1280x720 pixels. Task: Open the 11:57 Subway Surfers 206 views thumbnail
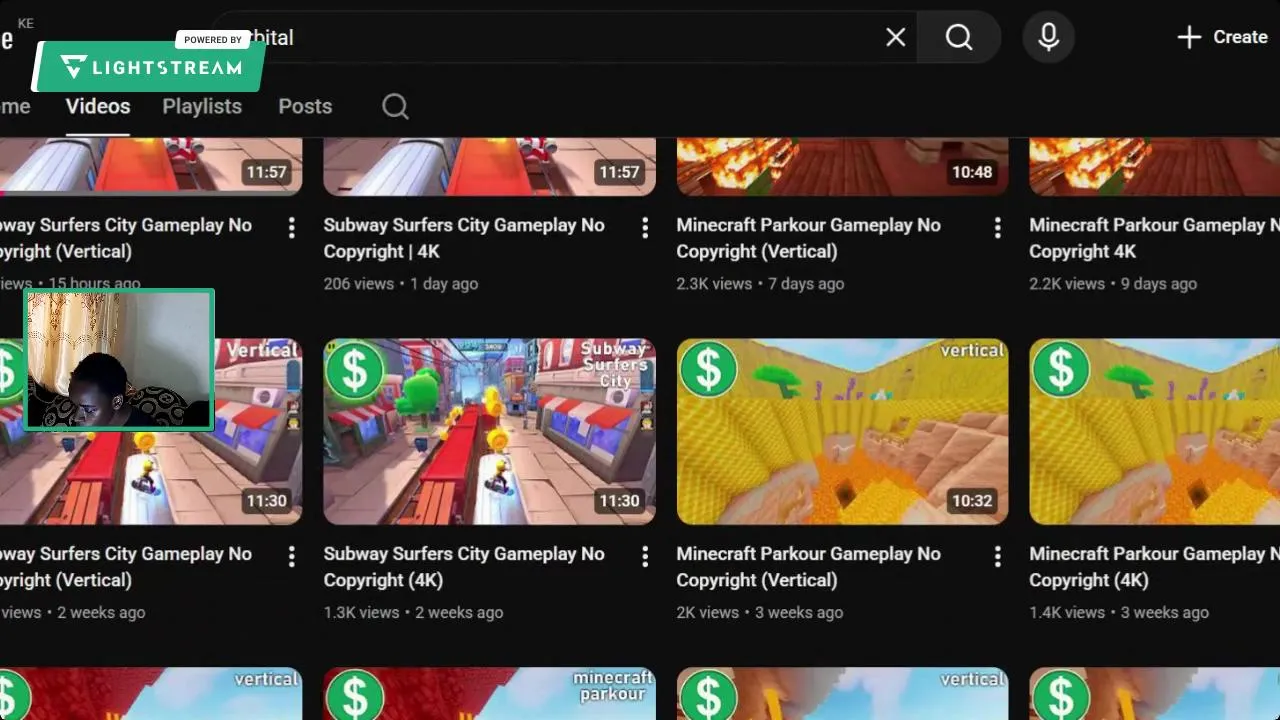489,166
